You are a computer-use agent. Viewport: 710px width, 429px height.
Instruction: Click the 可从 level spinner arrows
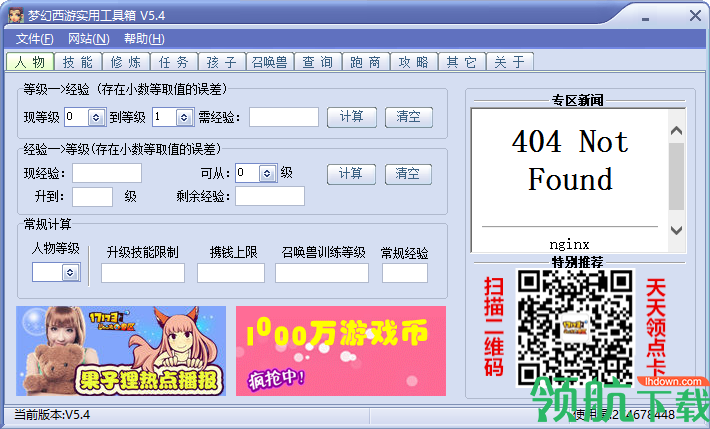tap(267, 173)
